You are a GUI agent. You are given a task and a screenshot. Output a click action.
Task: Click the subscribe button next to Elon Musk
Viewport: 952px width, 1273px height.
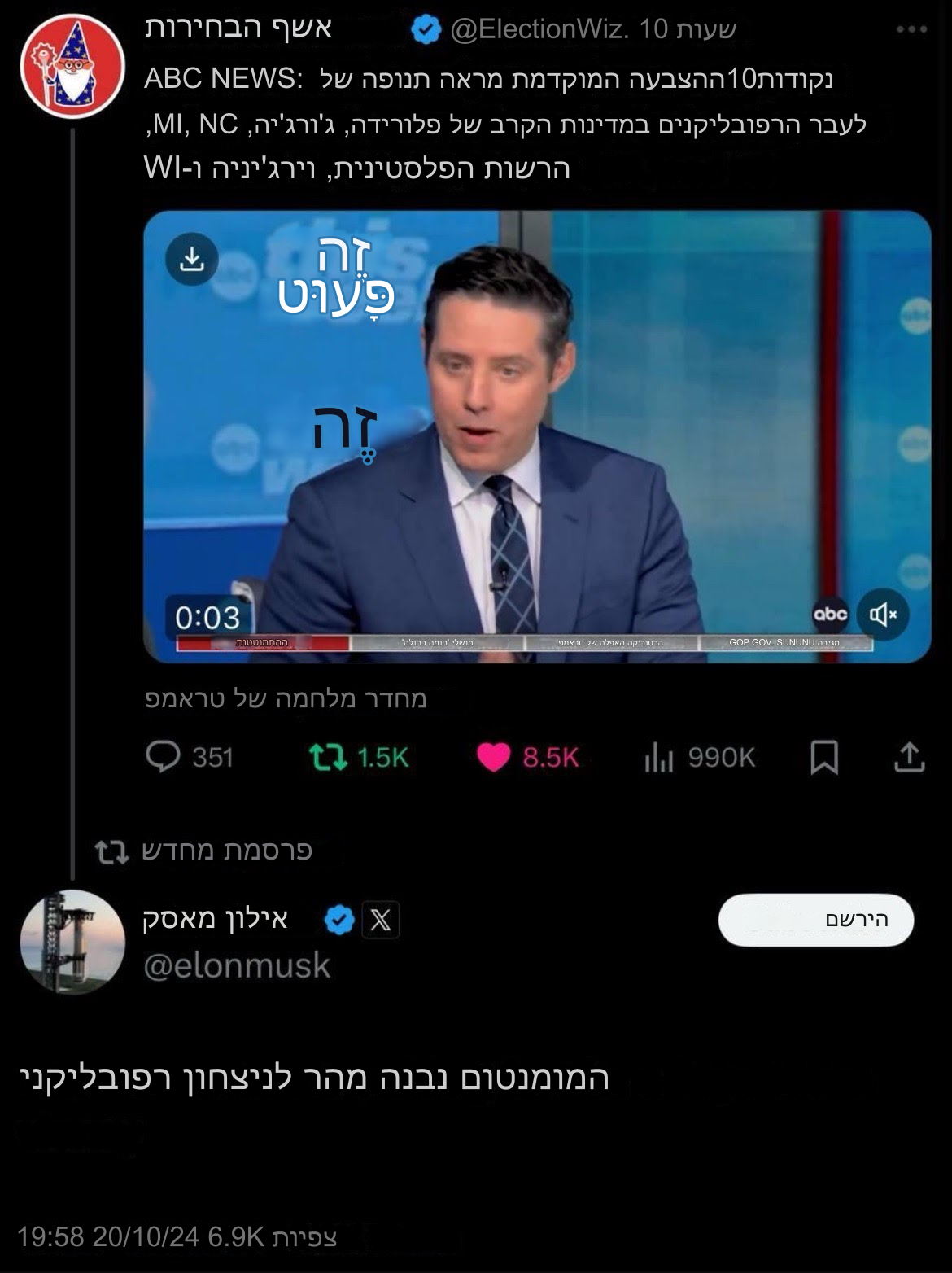[816, 920]
